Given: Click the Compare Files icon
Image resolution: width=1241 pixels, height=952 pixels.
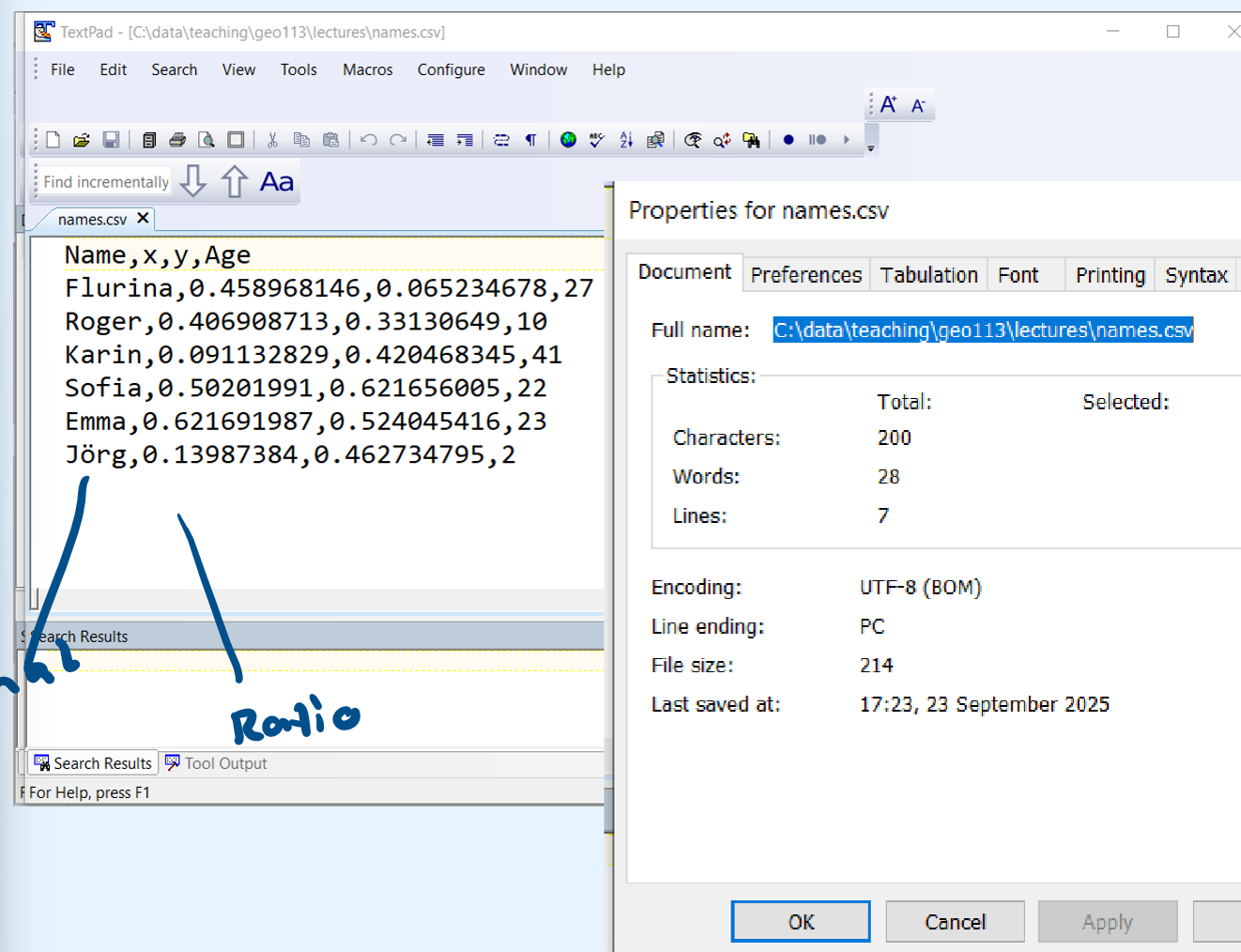Looking at the screenshot, I should [x=655, y=140].
